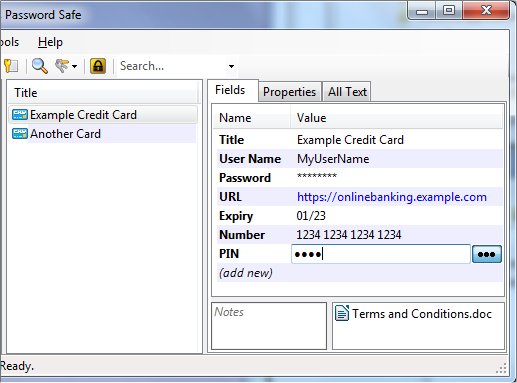Select Another Card entry in list
Screen dimensions: 517x383
point(102,134)
